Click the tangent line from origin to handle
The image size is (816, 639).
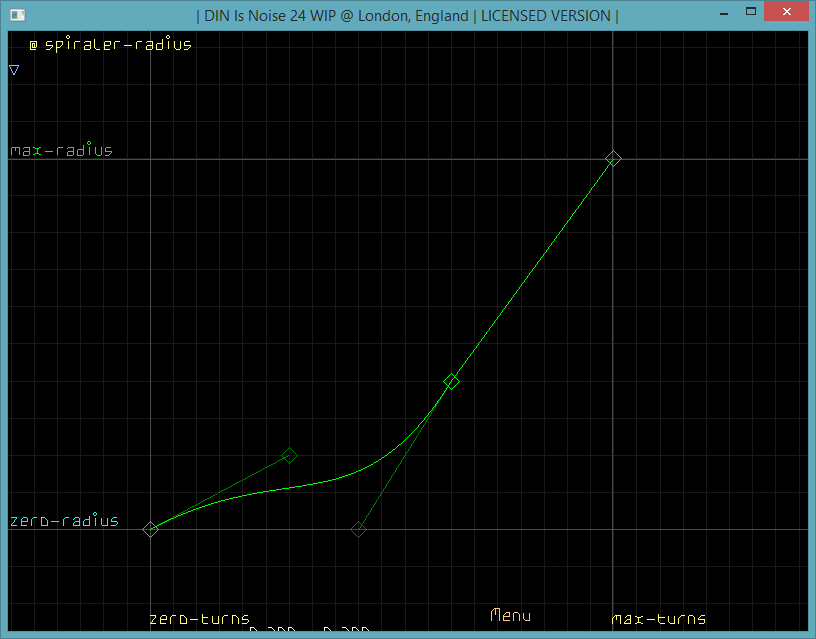click(220, 492)
